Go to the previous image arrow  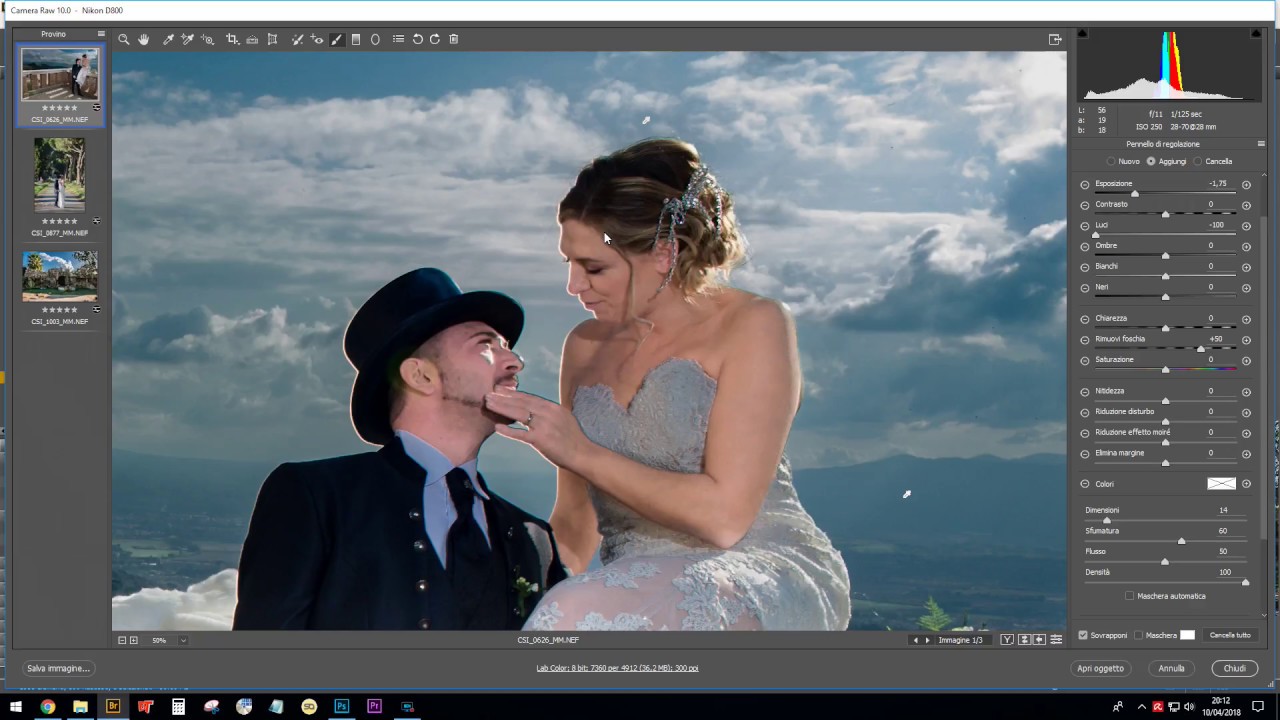tap(915, 640)
